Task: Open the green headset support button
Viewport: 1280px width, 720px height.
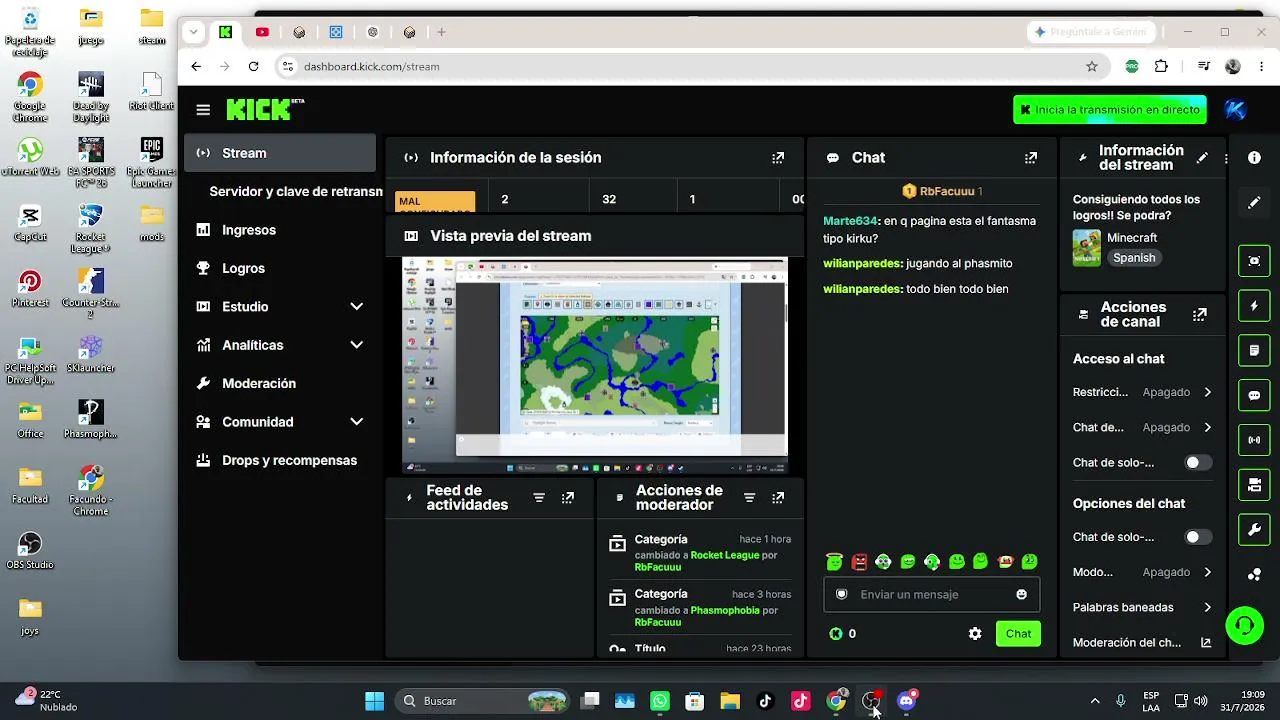Action: [x=1245, y=626]
